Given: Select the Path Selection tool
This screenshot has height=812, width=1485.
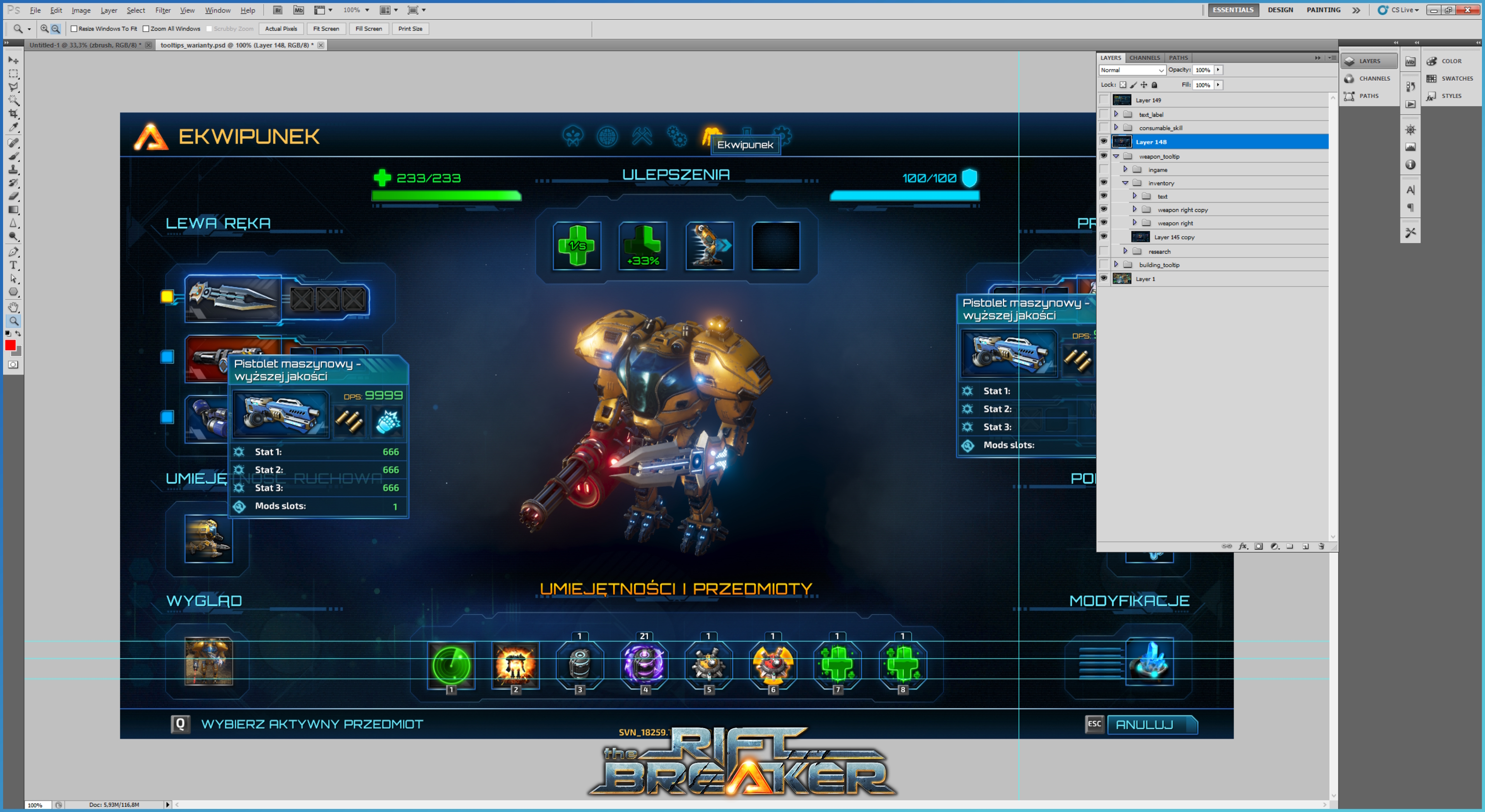Looking at the screenshot, I should click(x=13, y=279).
